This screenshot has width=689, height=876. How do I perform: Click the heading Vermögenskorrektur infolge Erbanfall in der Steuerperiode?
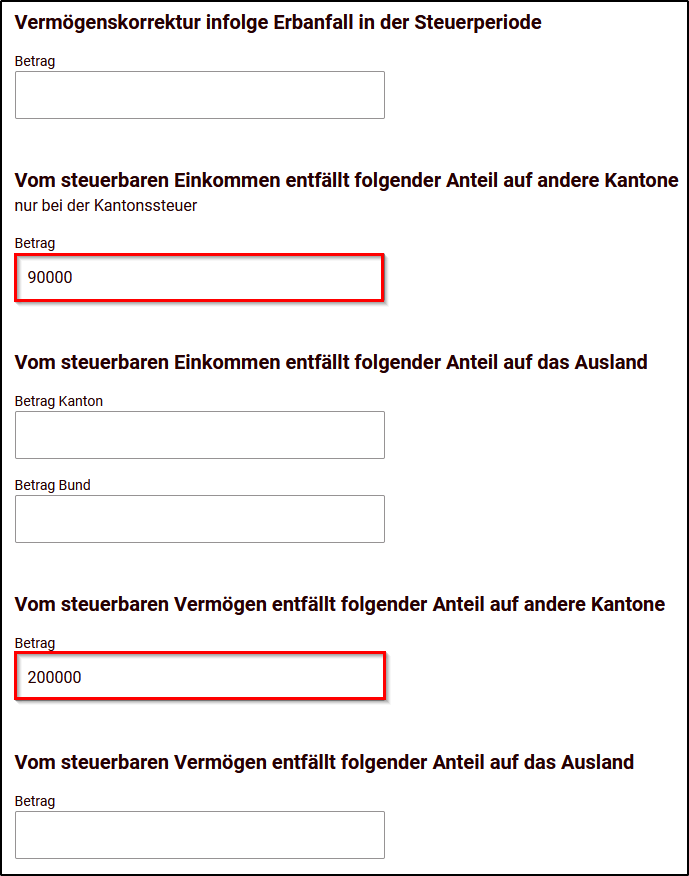click(x=278, y=23)
